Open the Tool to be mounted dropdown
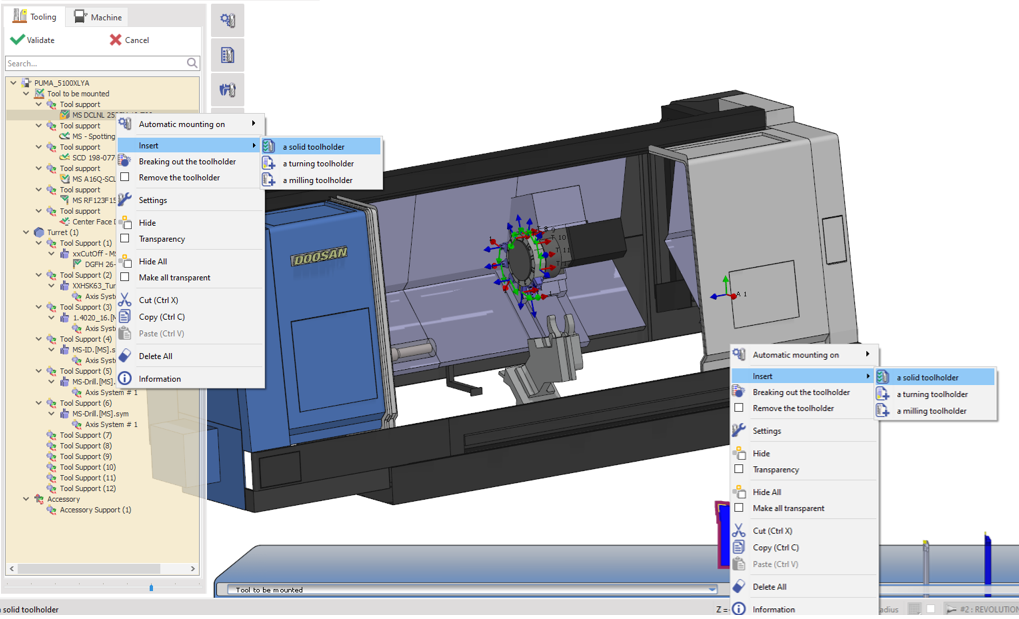The height and width of the screenshot is (619, 1019). pyautogui.click(x=712, y=590)
